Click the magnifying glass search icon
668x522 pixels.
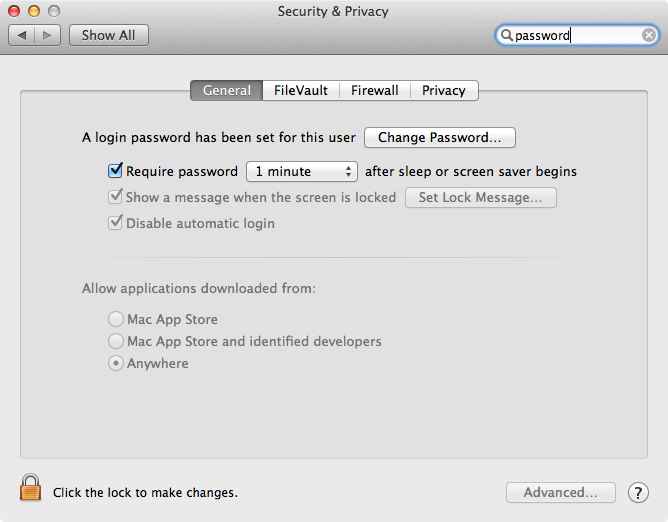click(507, 35)
